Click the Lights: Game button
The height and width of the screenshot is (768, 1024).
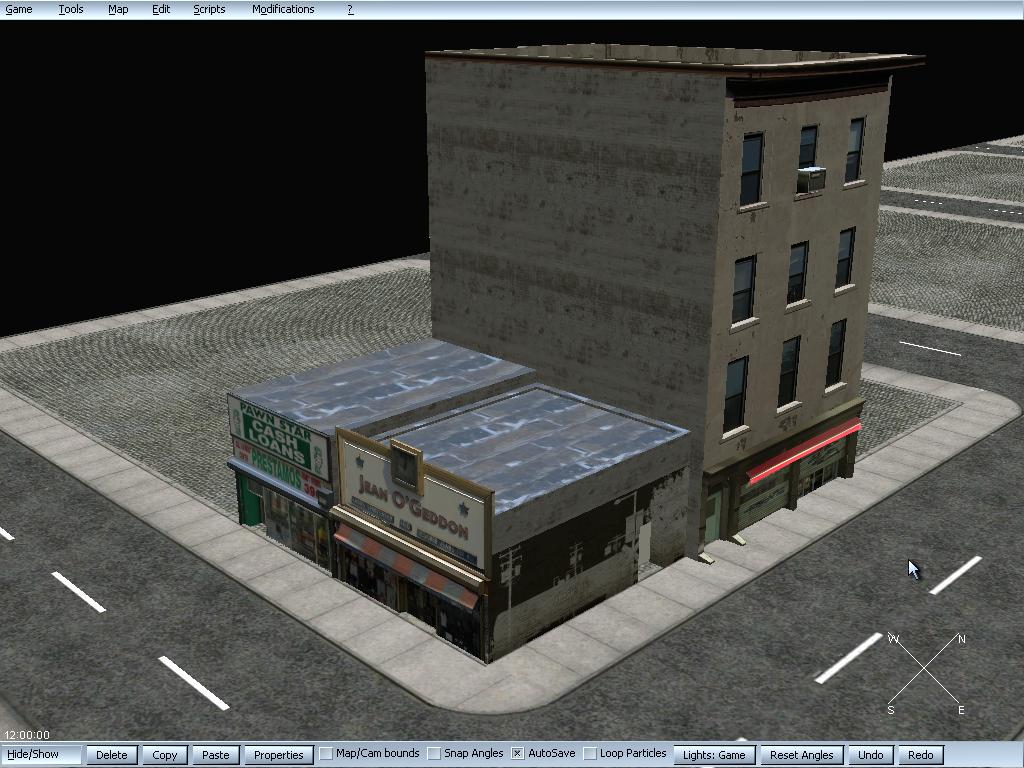[x=714, y=755]
